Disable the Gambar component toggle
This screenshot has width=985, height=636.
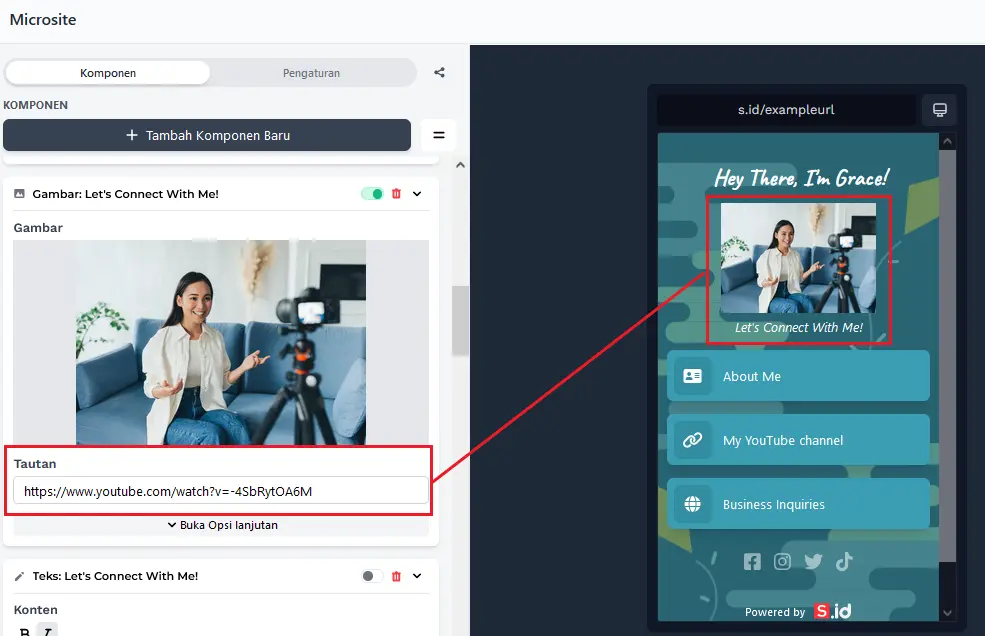(372, 194)
